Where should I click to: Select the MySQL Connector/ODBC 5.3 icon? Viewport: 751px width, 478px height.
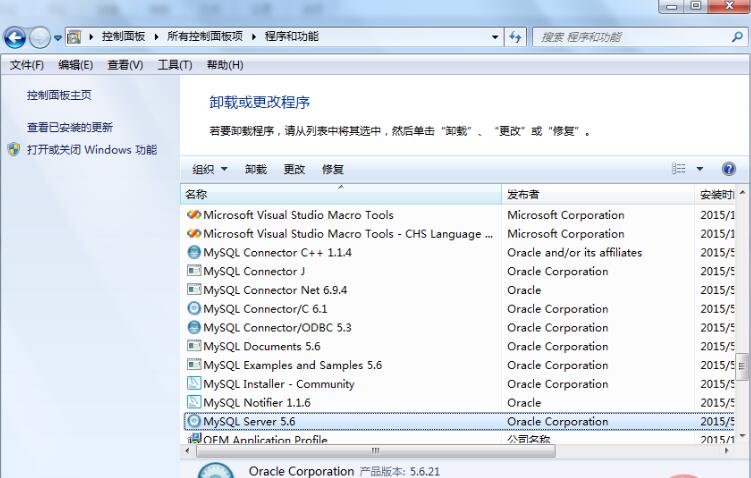194,327
